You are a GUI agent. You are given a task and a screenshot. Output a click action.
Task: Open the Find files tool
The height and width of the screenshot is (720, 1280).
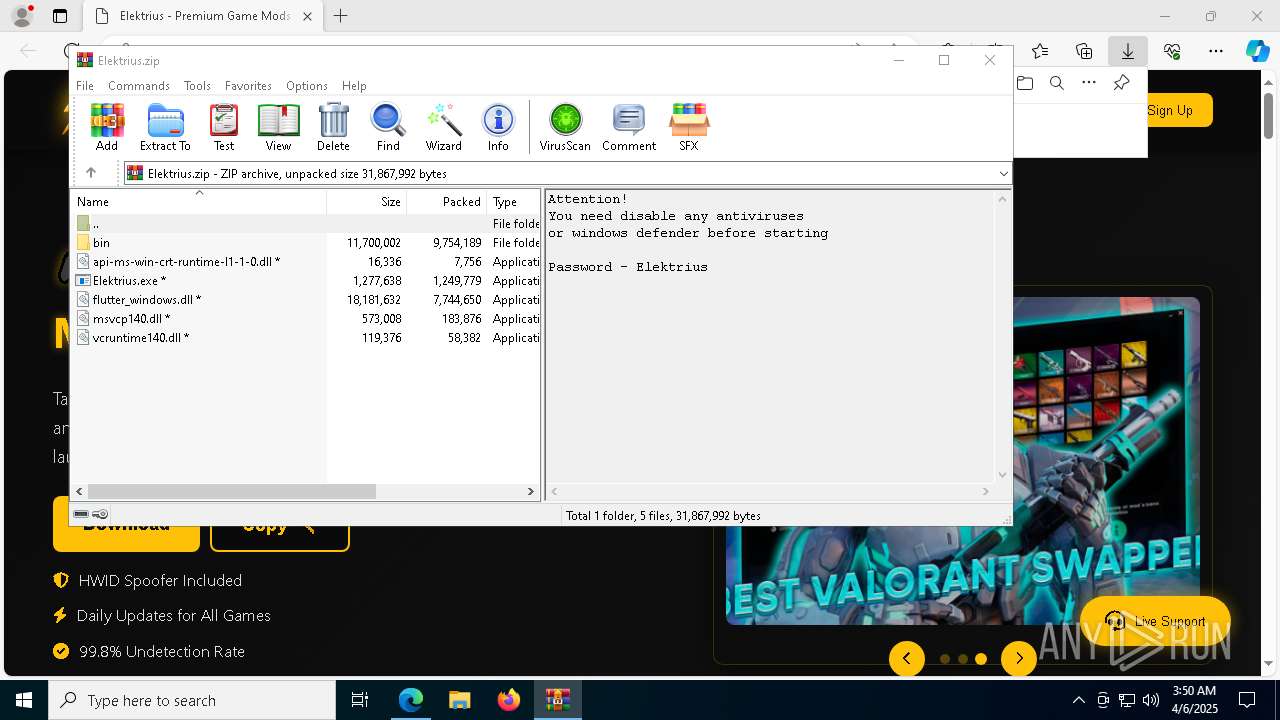point(388,127)
